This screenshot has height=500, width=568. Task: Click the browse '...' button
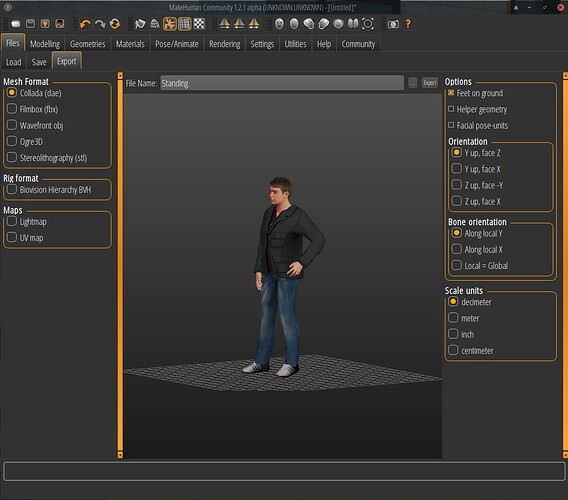(x=413, y=83)
